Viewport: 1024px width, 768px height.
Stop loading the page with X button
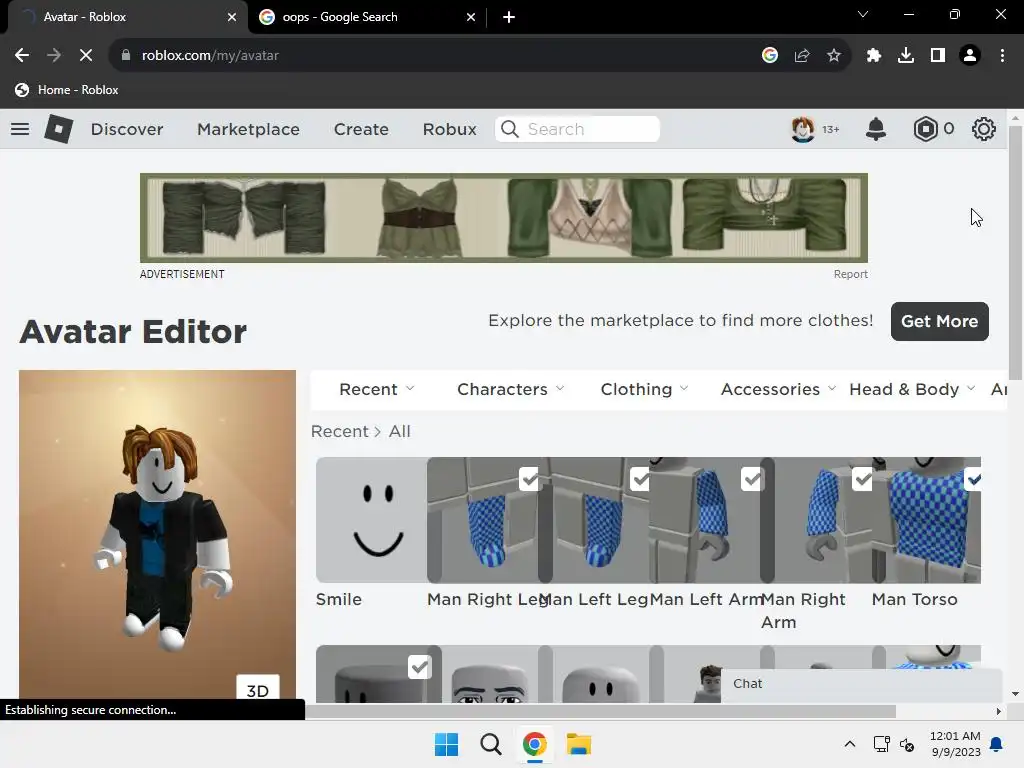[86, 56]
